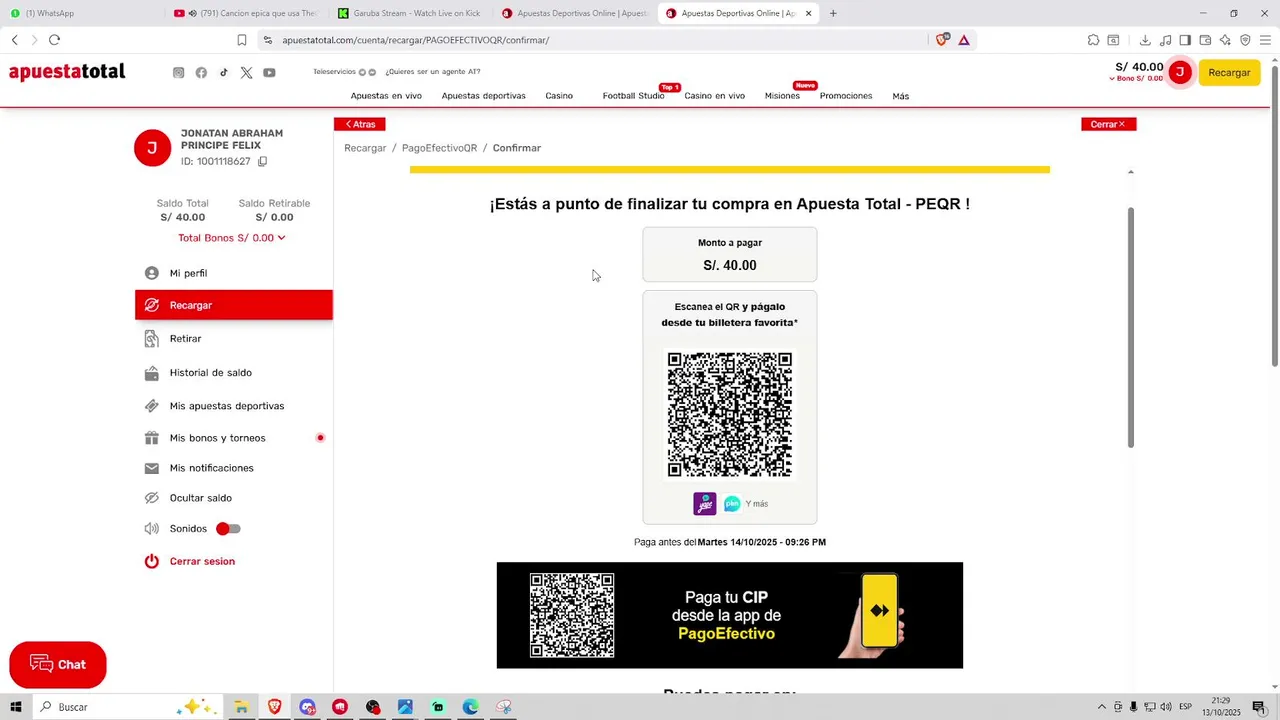
Task: Click the red Atras button
Action: tap(360, 124)
